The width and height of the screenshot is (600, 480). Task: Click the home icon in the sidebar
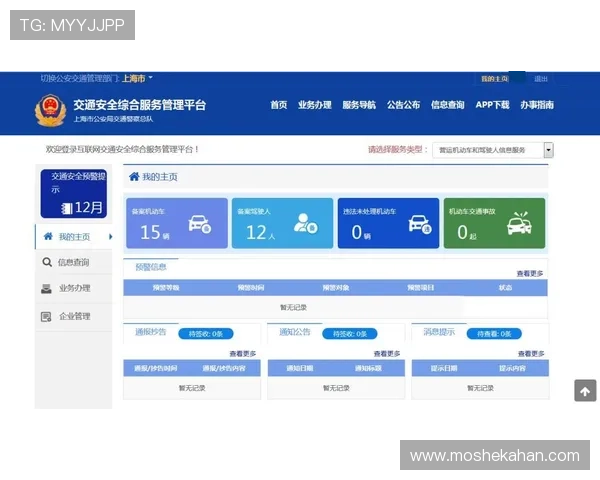click(48, 236)
